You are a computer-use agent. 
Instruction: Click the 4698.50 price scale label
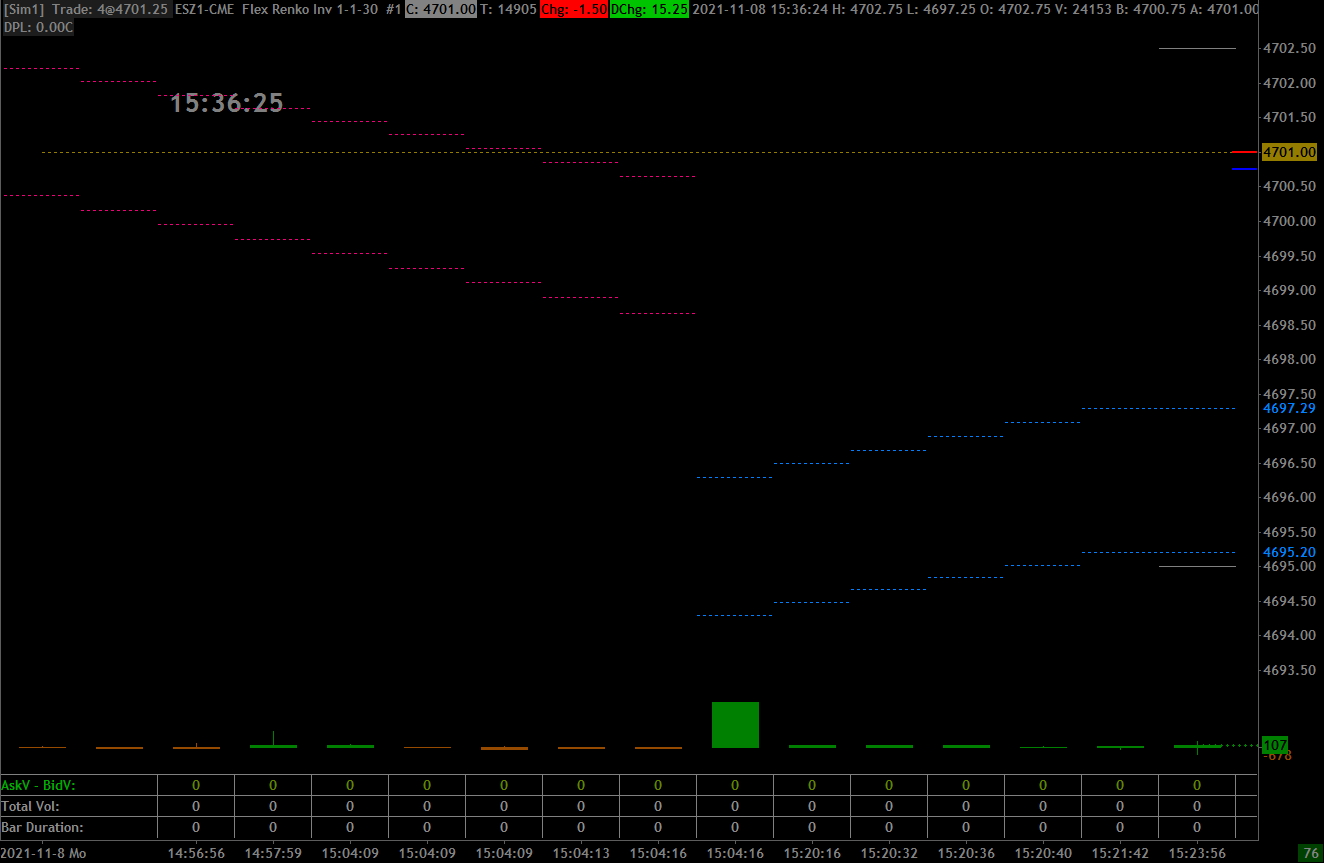pos(1289,325)
